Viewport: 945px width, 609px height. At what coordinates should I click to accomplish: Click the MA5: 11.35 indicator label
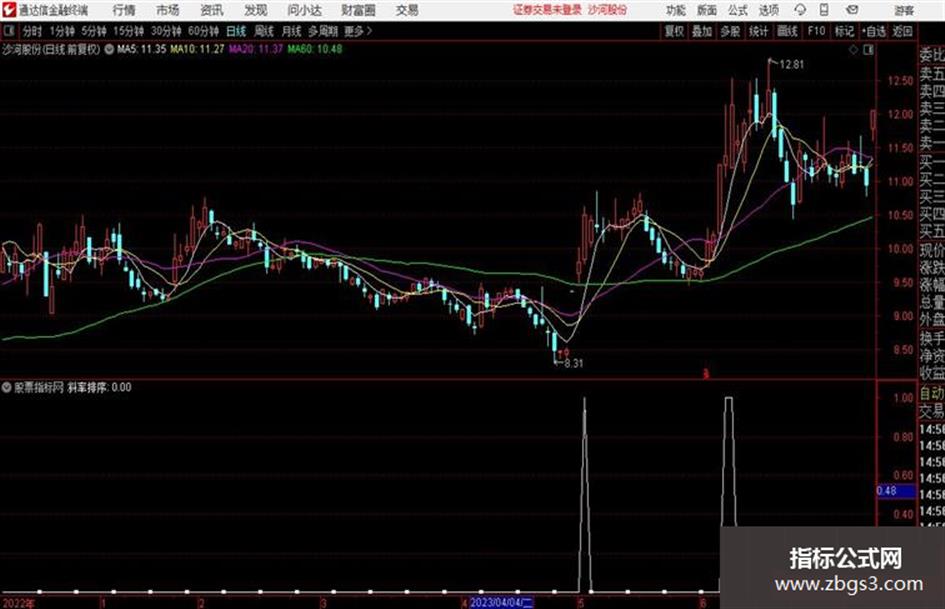point(141,49)
